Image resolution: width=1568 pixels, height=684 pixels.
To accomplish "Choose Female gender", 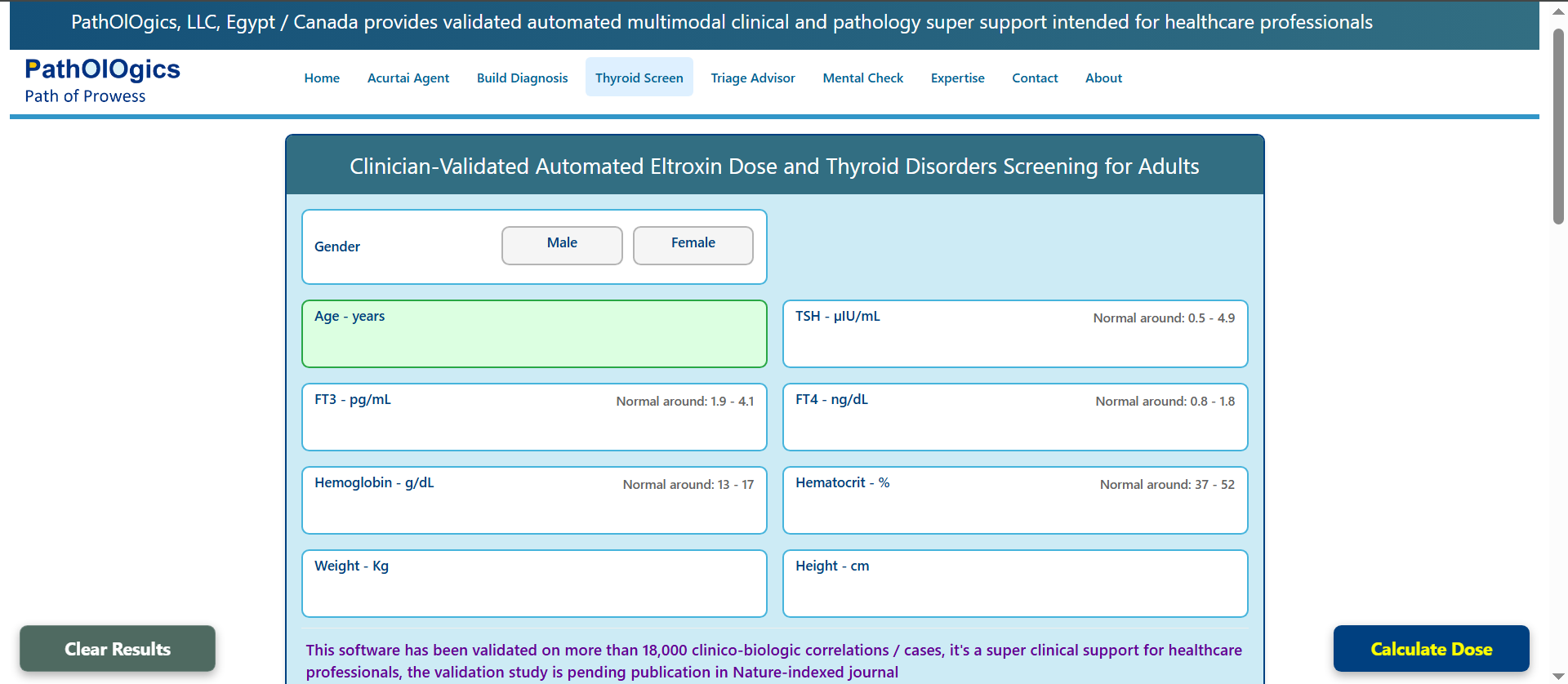I will pyautogui.click(x=693, y=245).
